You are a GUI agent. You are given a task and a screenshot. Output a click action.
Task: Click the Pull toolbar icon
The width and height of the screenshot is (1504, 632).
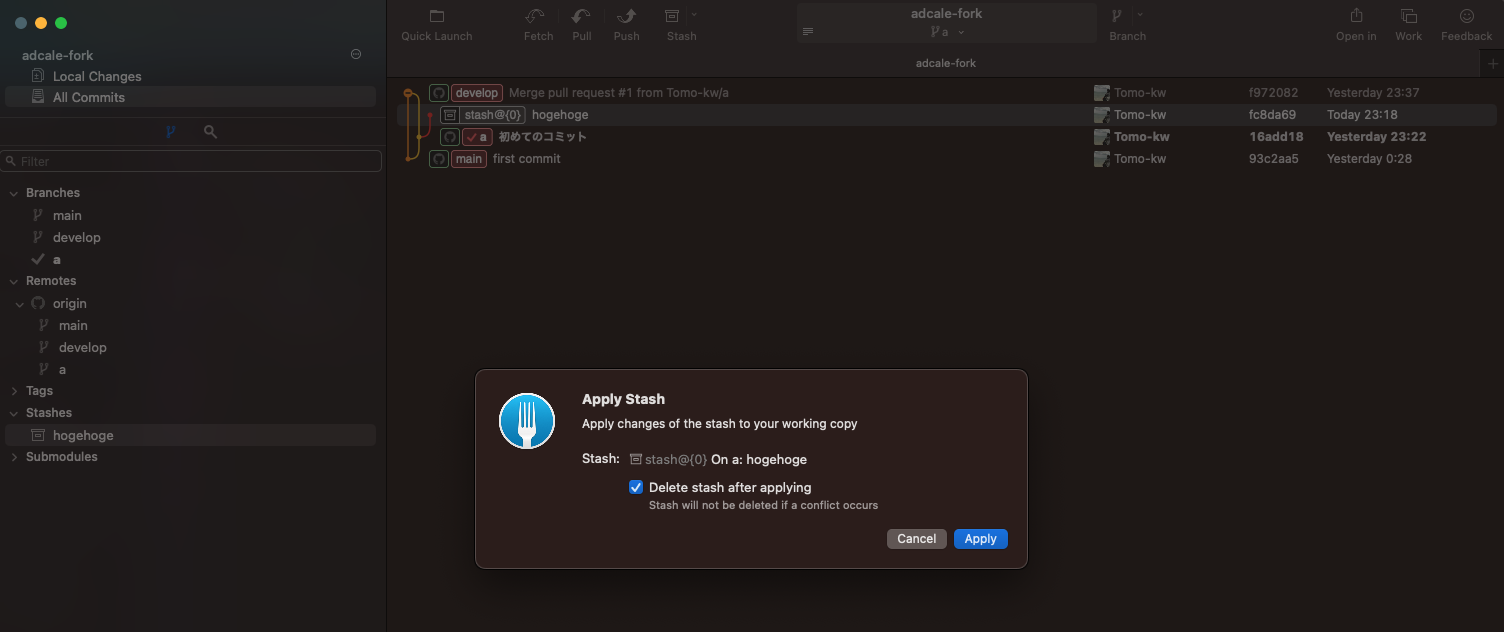point(581,22)
